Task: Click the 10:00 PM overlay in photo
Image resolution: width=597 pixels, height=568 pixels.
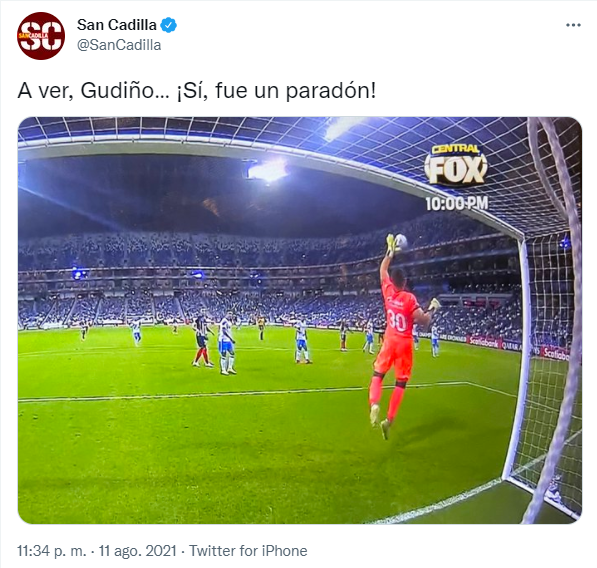Action: (x=457, y=203)
